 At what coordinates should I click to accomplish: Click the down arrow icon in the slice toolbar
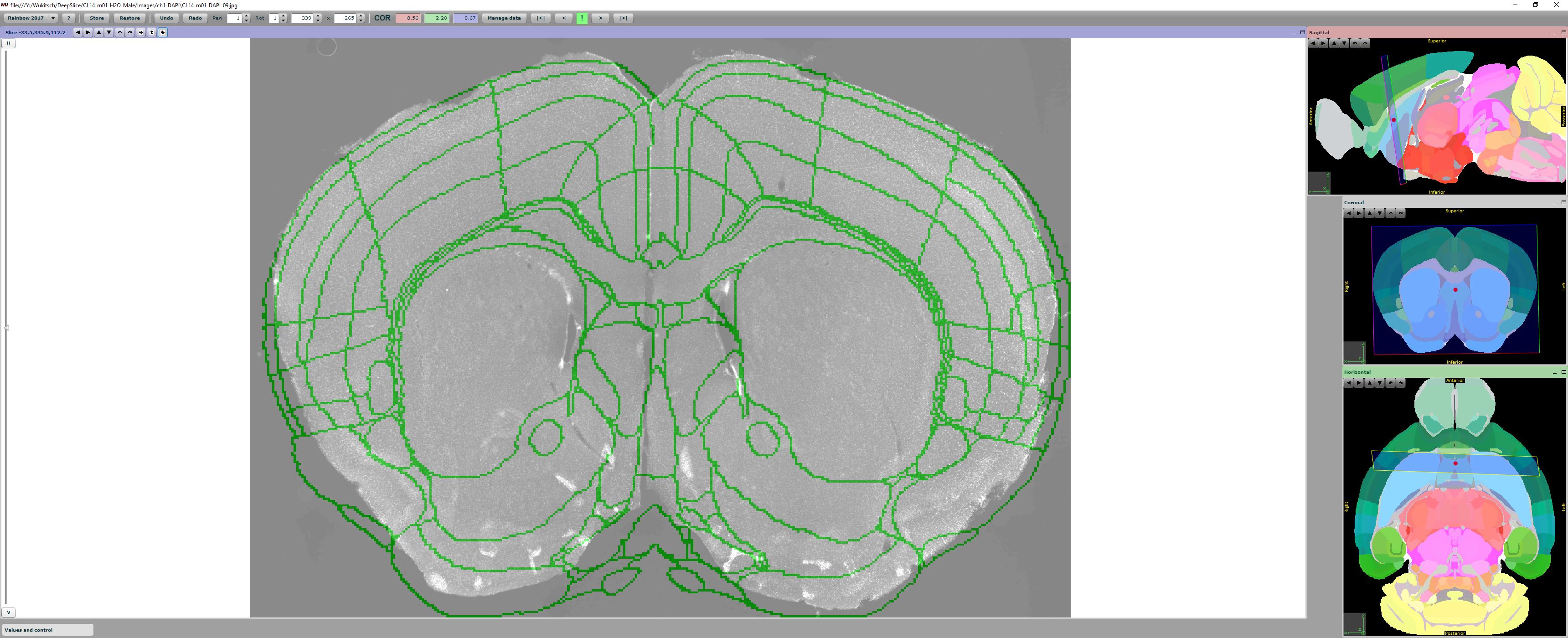109,32
